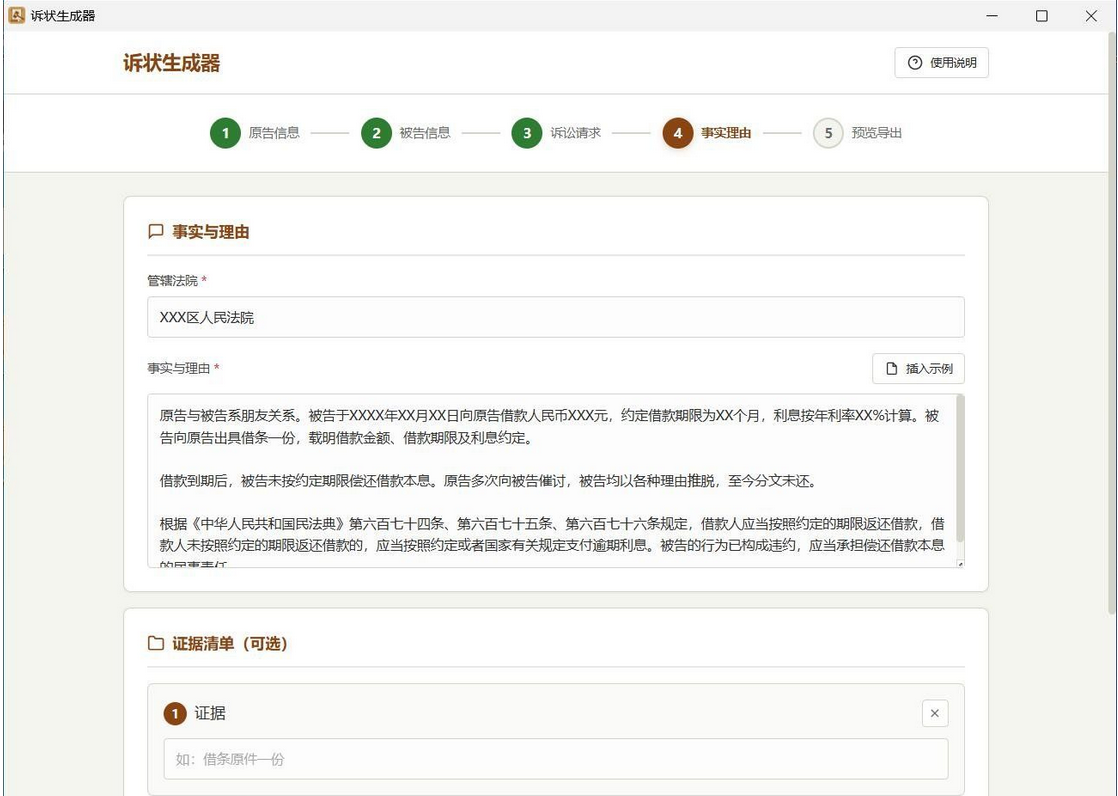Go to step 1 原告信息
Viewport: 1118px width, 796px height.
pyautogui.click(x=255, y=133)
